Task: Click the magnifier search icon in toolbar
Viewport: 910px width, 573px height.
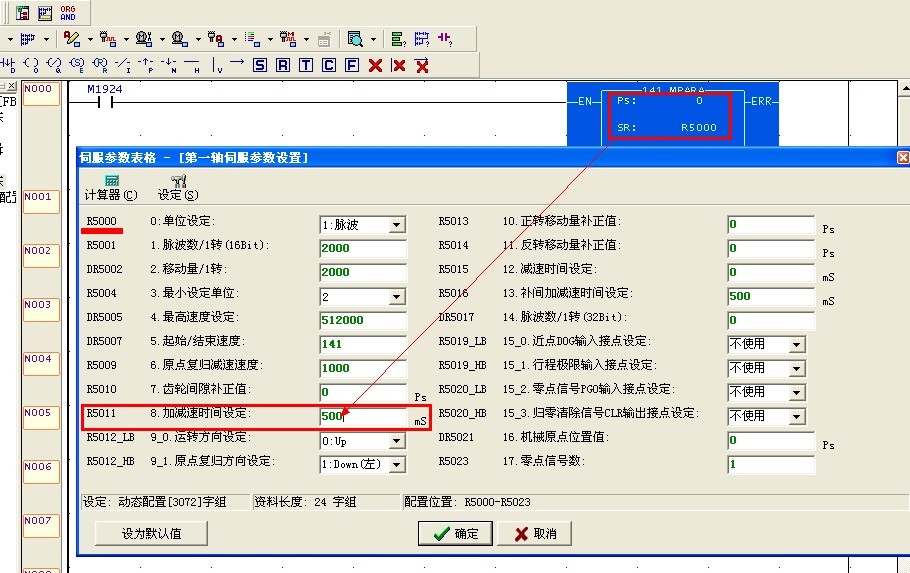Action: tap(355, 39)
